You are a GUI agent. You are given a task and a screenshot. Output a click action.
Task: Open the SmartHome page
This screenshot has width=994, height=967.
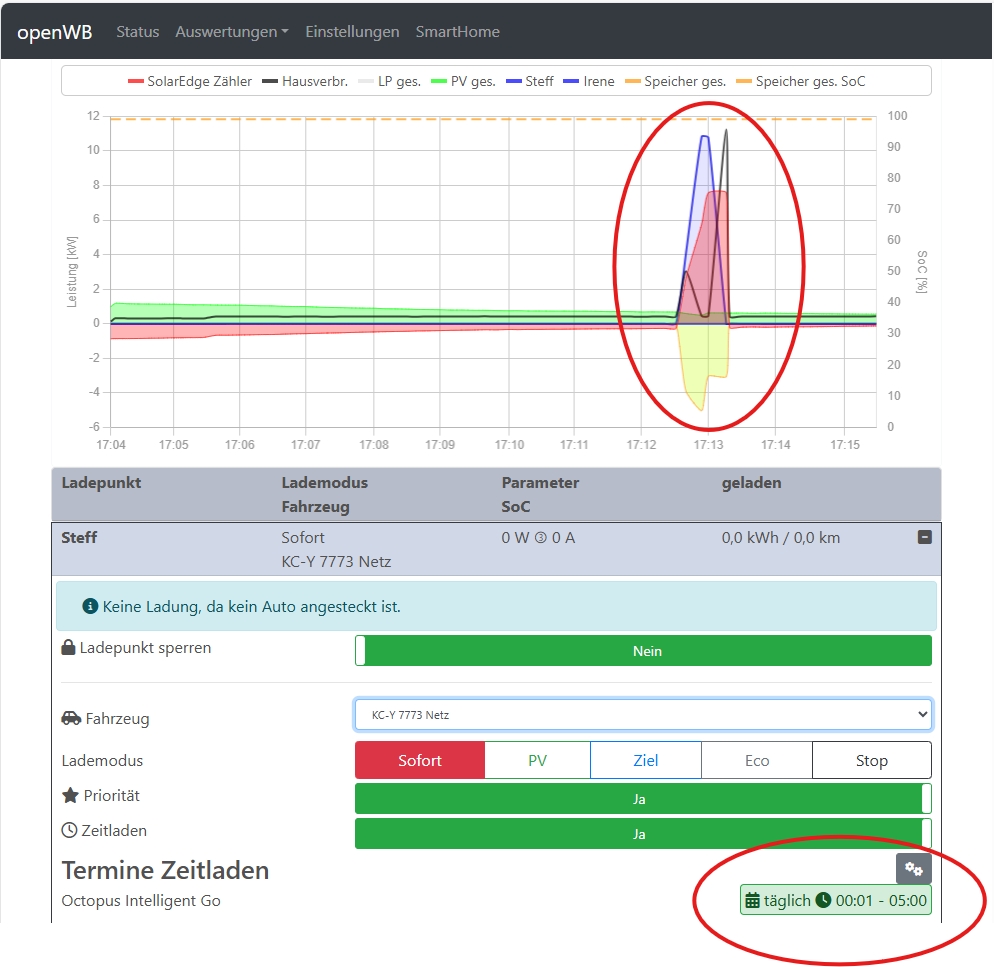[457, 32]
